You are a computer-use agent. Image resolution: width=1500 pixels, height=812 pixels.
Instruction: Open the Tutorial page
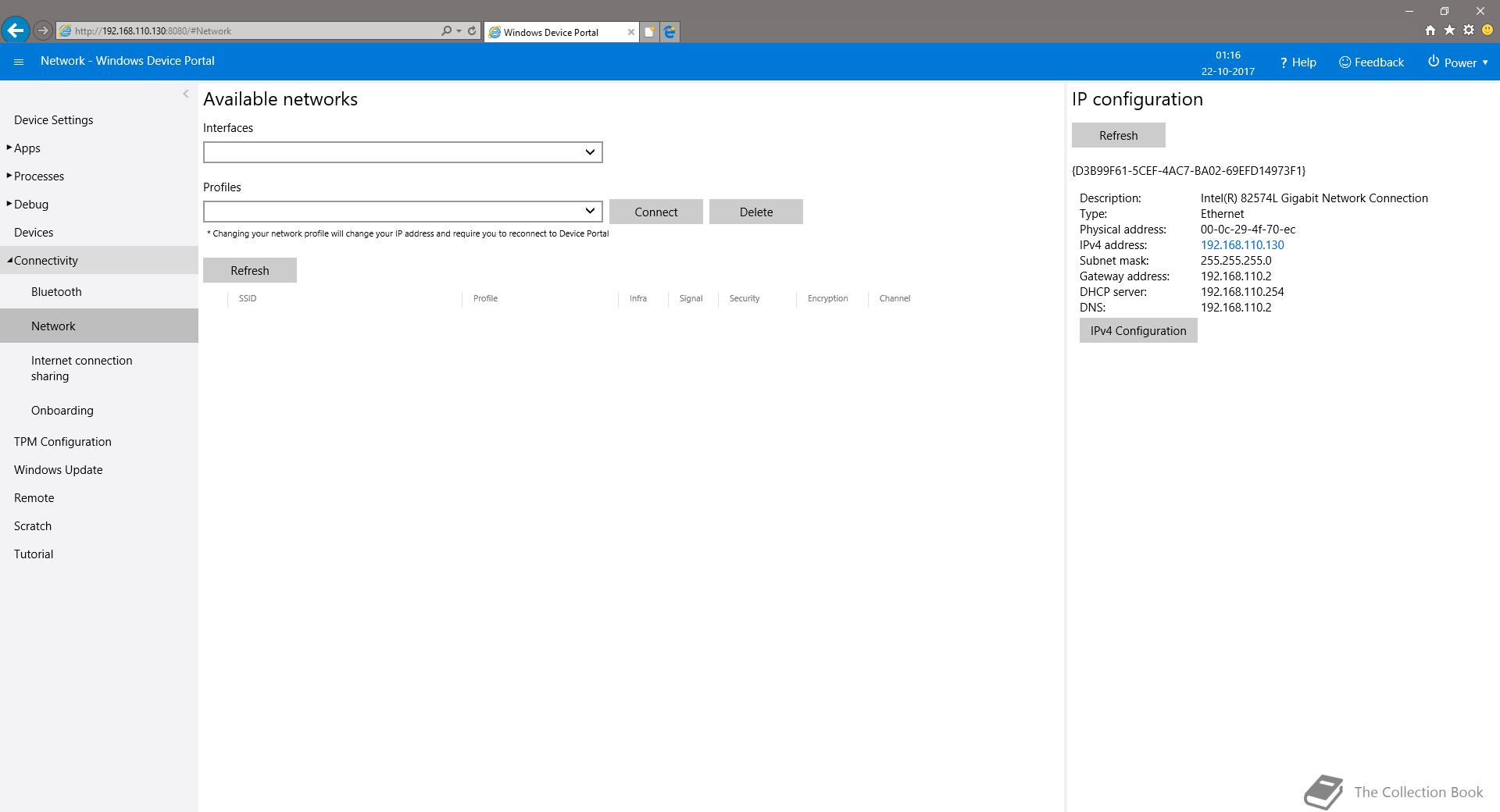pos(34,554)
